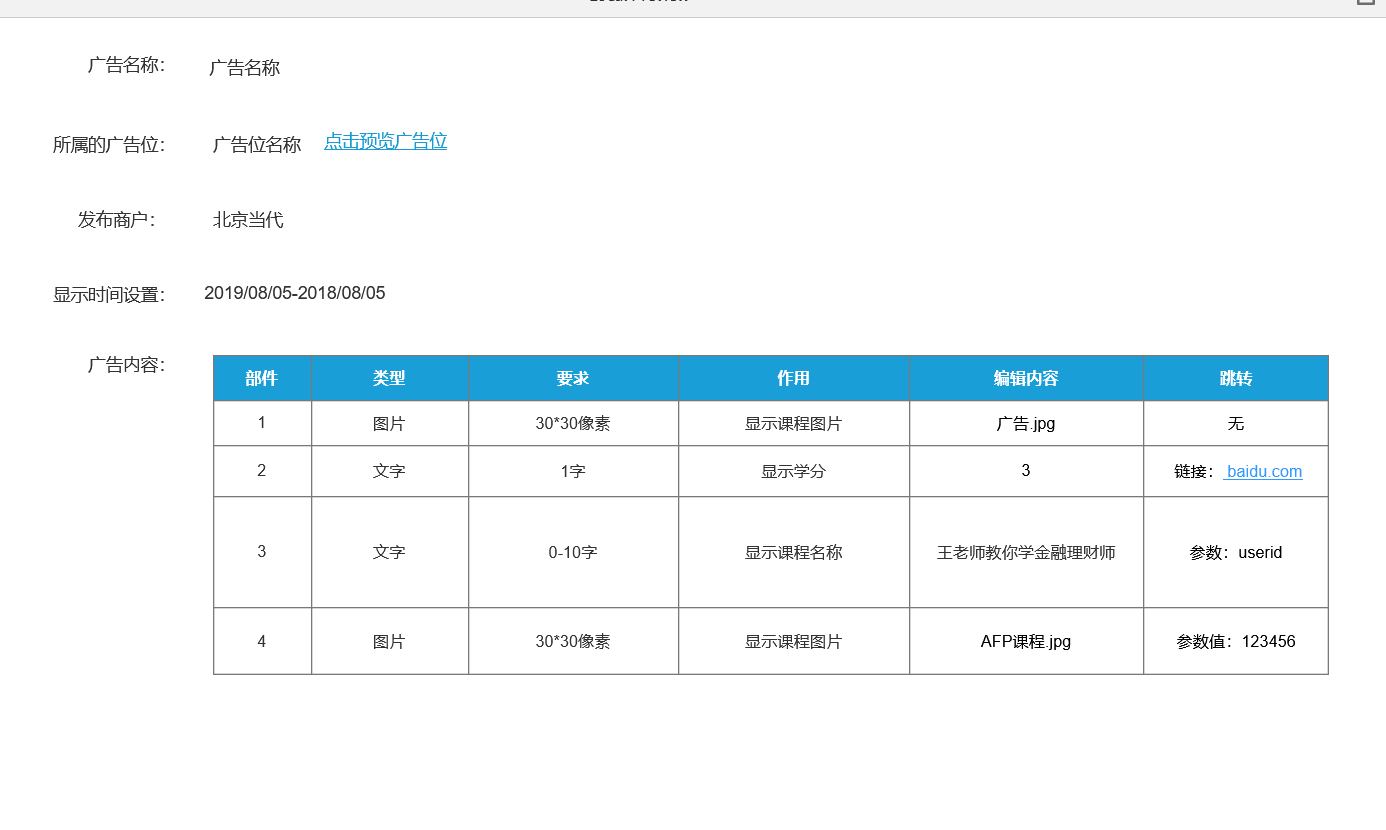Click the date range 2019/08/05-2018/08/05

(x=295, y=293)
